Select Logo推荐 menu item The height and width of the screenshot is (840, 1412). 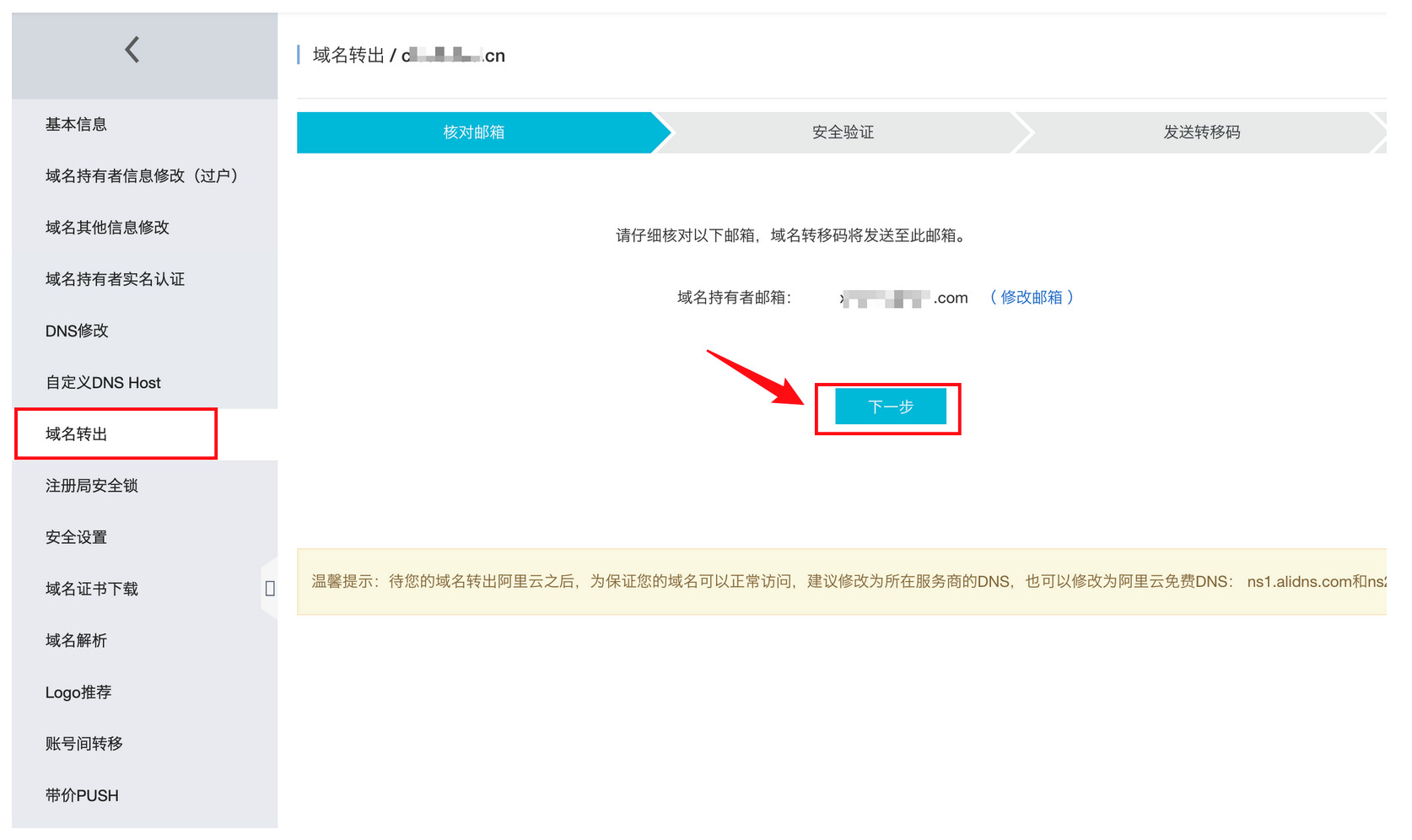(x=78, y=692)
